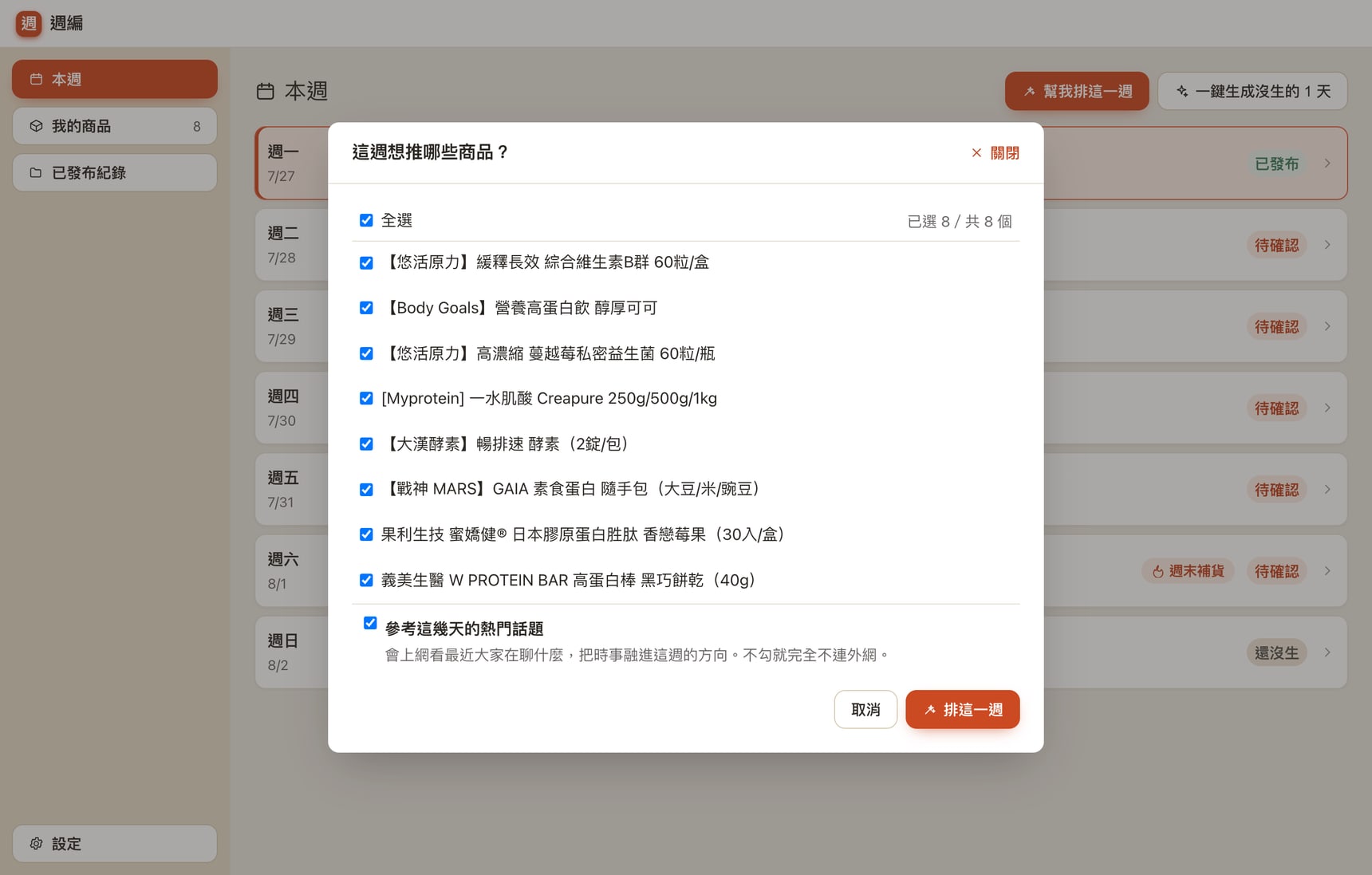The image size is (1372, 875).
Task: Click the 待確認 badge on 週二 row
Action: point(1276,245)
